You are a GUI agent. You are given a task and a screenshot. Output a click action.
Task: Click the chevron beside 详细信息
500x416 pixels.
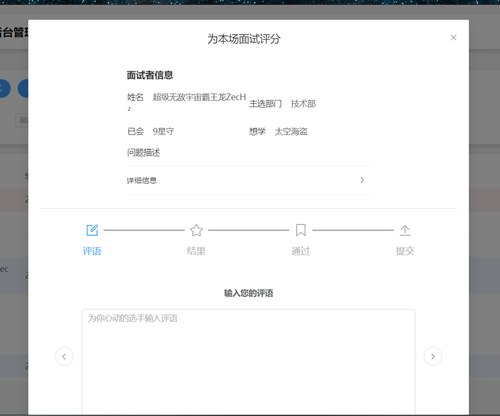coord(362,180)
